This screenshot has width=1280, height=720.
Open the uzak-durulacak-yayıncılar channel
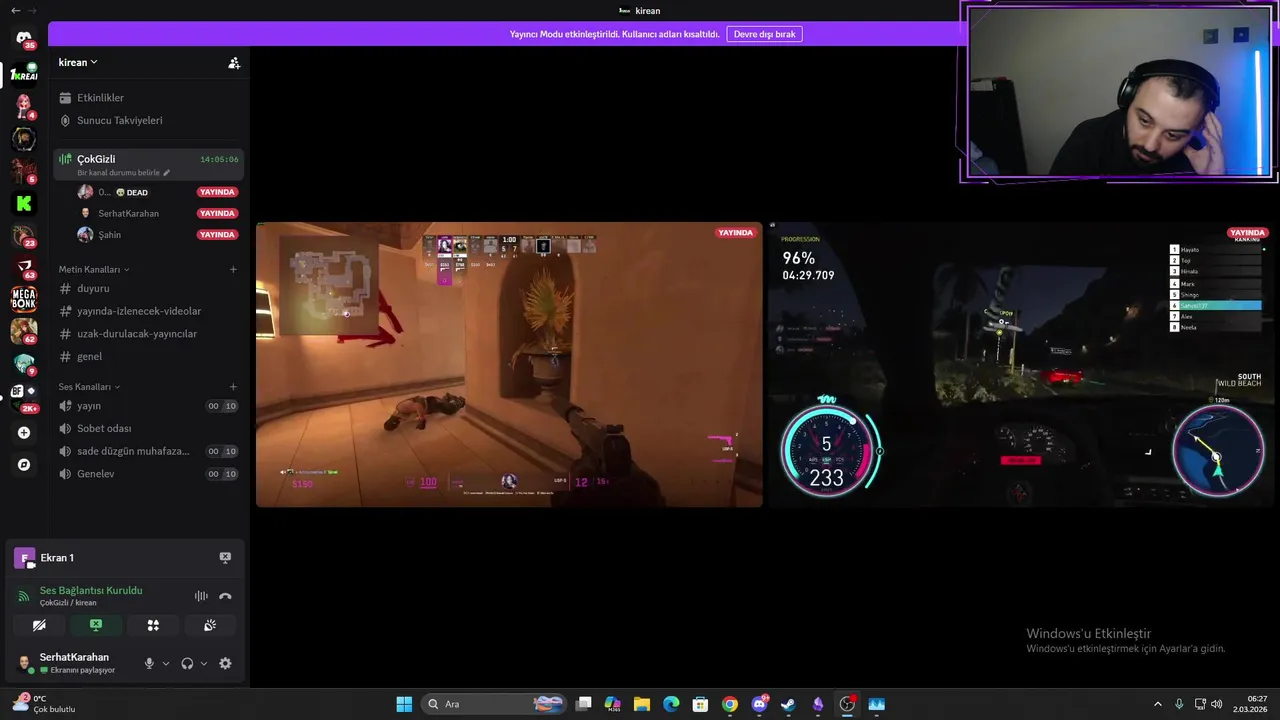coord(148,334)
